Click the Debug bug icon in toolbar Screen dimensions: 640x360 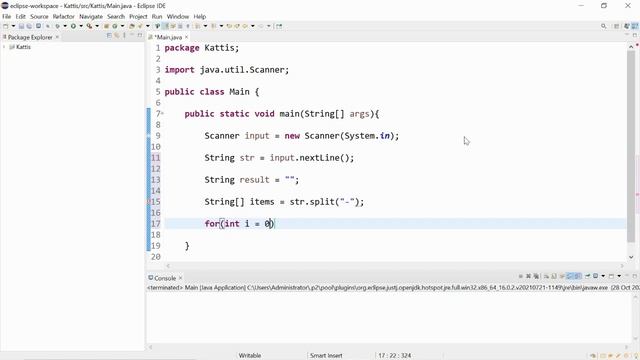tap(57, 26)
